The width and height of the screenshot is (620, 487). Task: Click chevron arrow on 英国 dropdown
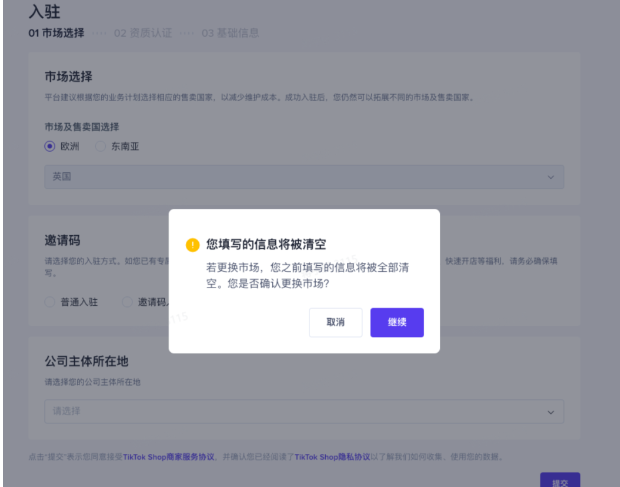(550, 177)
